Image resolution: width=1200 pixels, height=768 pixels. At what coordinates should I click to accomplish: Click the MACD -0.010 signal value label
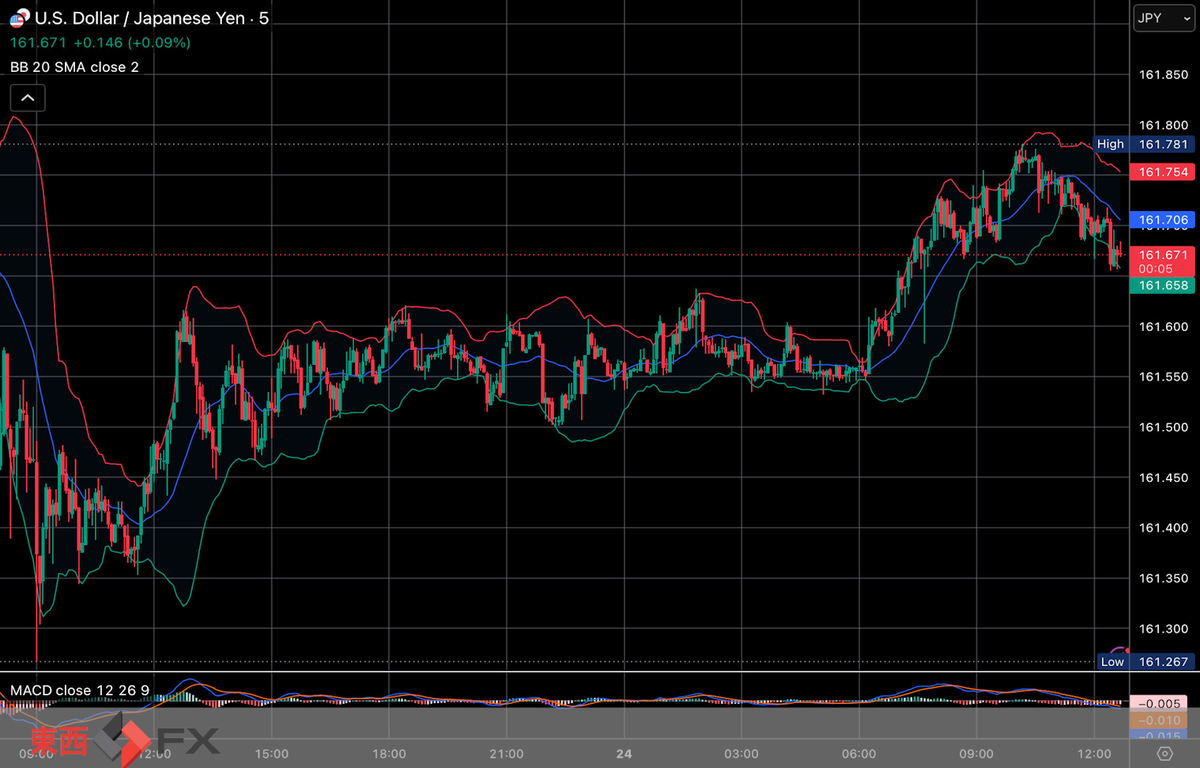click(1160, 720)
